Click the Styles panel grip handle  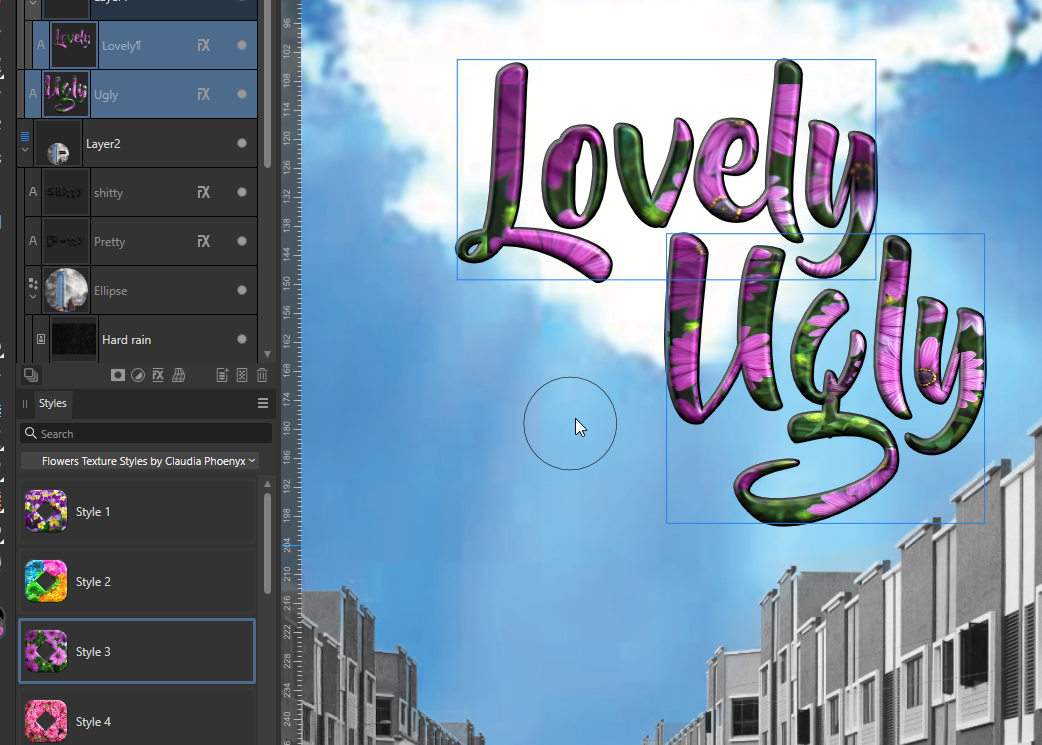(25, 403)
